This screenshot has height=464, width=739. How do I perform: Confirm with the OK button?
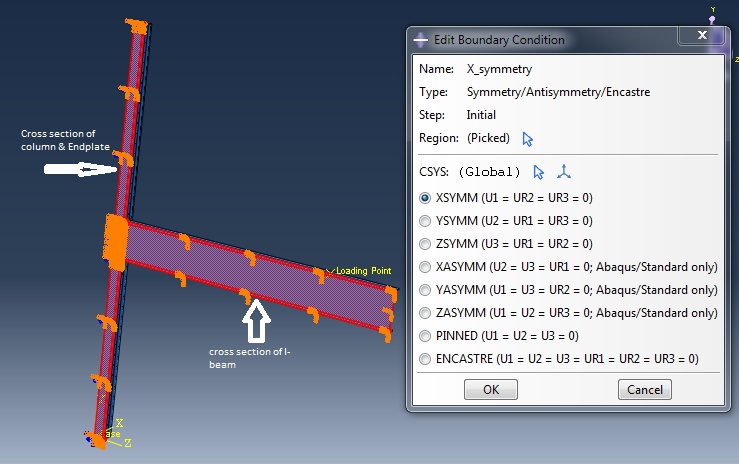pyautogui.click(x=491, y=390)
